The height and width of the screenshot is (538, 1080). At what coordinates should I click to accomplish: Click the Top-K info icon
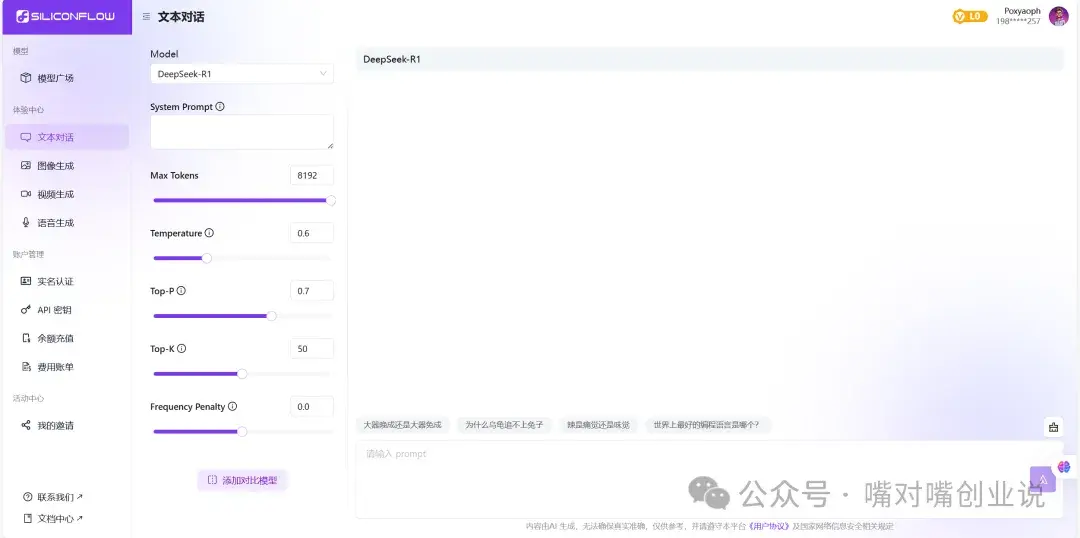click(x=182, y=349)
